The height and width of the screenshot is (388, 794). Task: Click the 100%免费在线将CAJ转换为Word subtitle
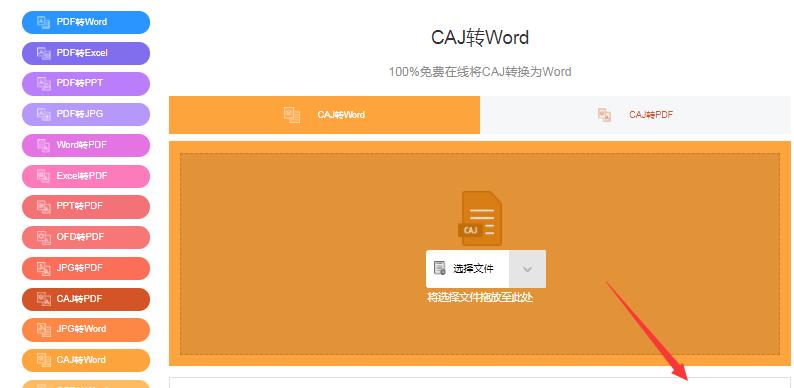coord(480,72)
